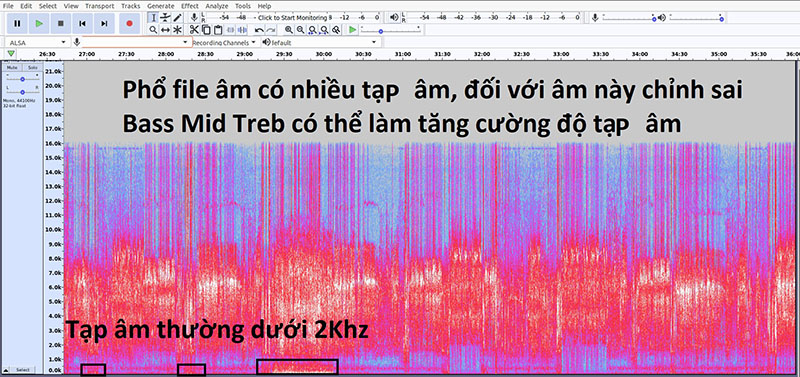
Task: Fit project to window width
Action: [x=324, y=30]
